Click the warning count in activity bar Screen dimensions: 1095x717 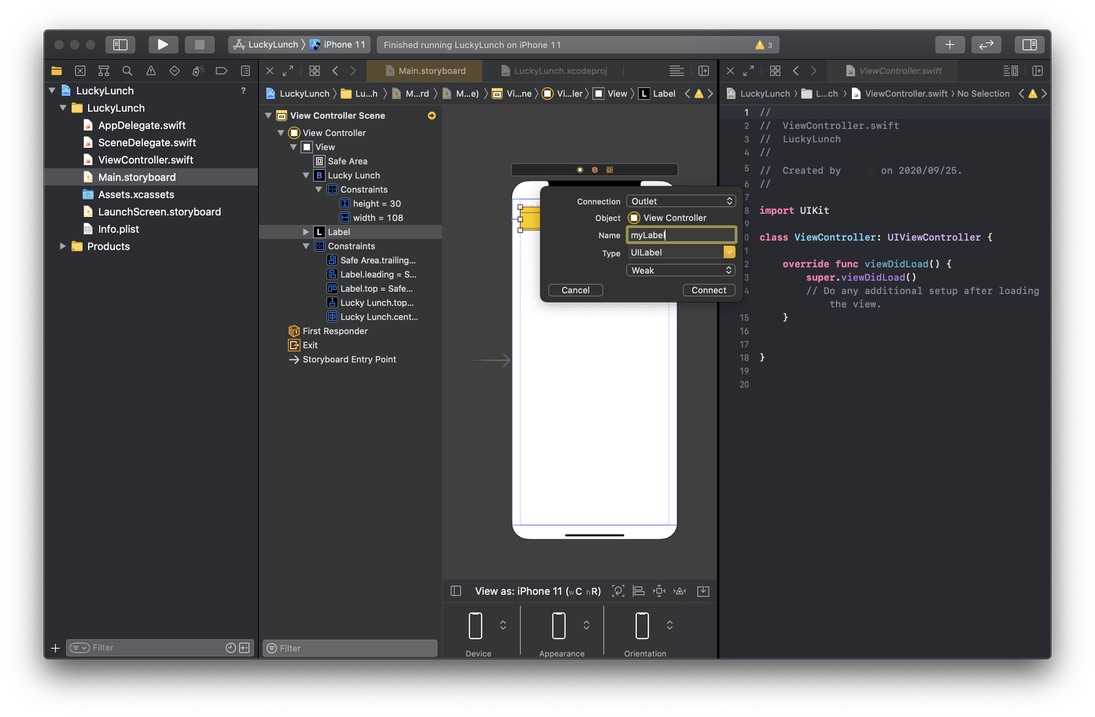pos(763,45)
